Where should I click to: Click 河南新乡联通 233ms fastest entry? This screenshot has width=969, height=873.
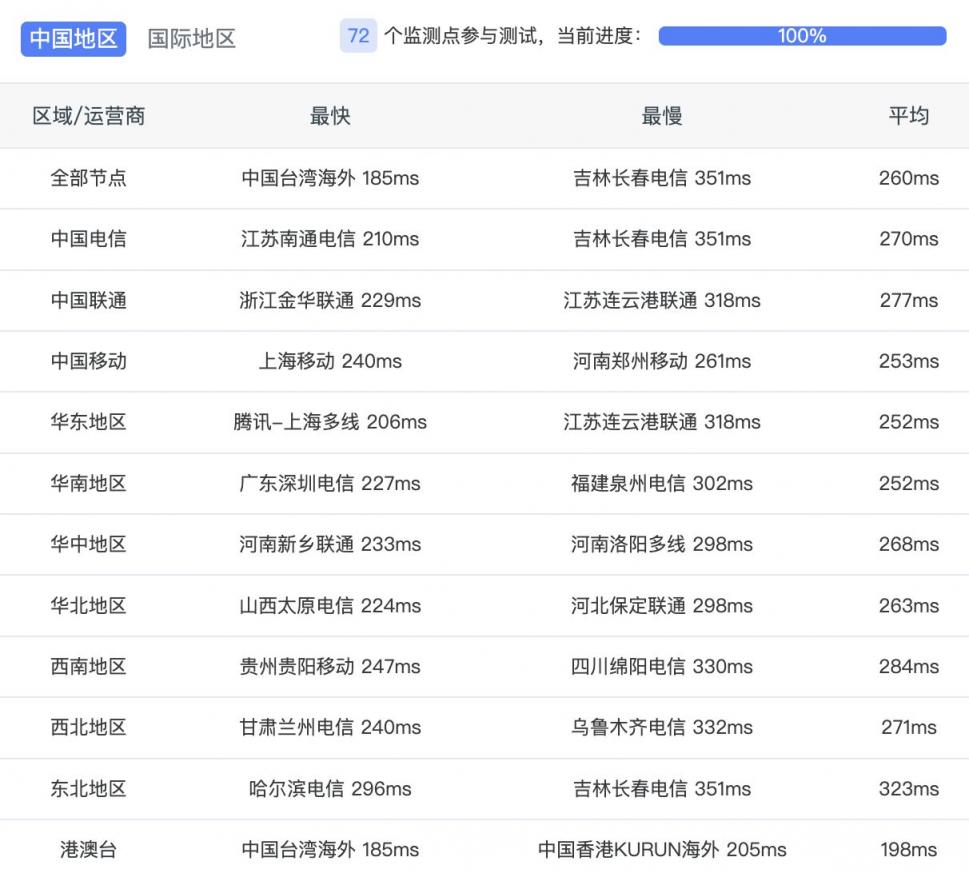point(330,544)
